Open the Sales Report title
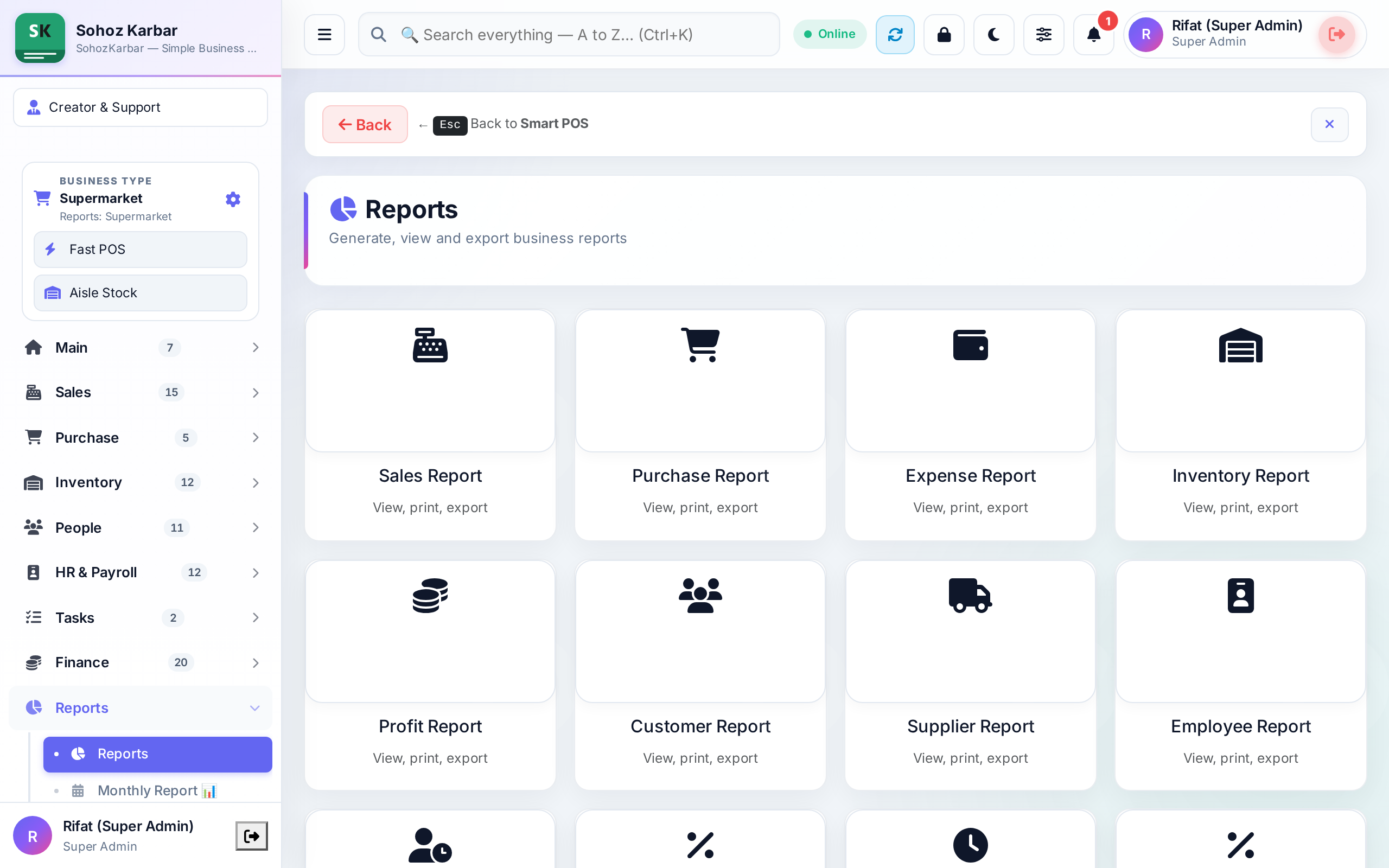 pyautogui.click(x=430, y=476)
